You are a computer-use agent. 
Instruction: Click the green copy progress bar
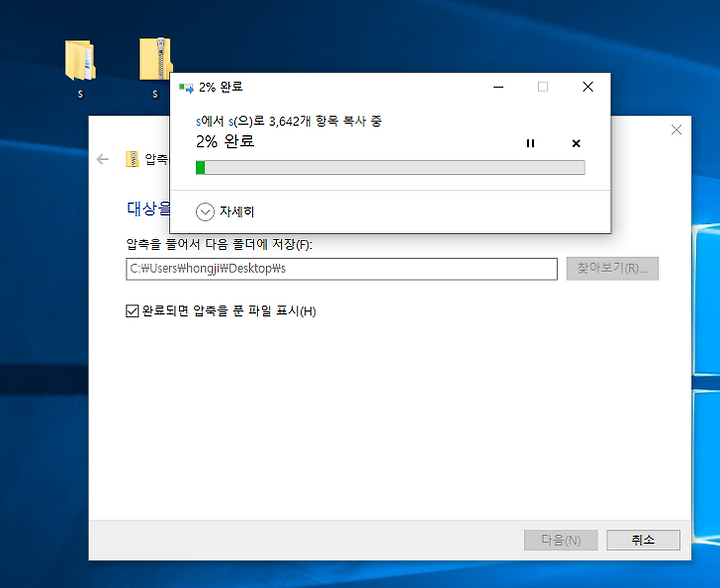tap(390, 168)
